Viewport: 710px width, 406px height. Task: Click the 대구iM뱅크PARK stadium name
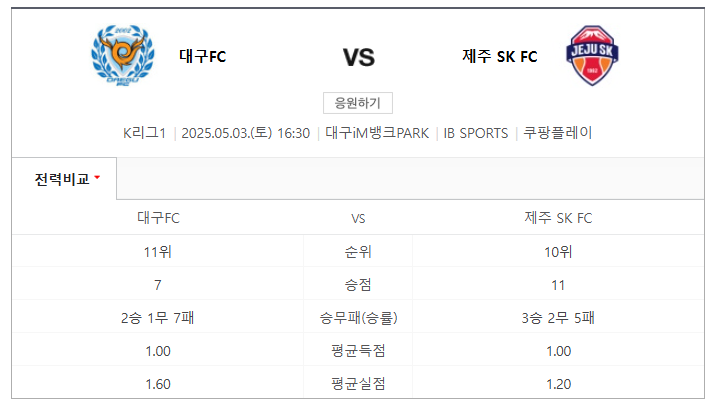coord(377,133)
